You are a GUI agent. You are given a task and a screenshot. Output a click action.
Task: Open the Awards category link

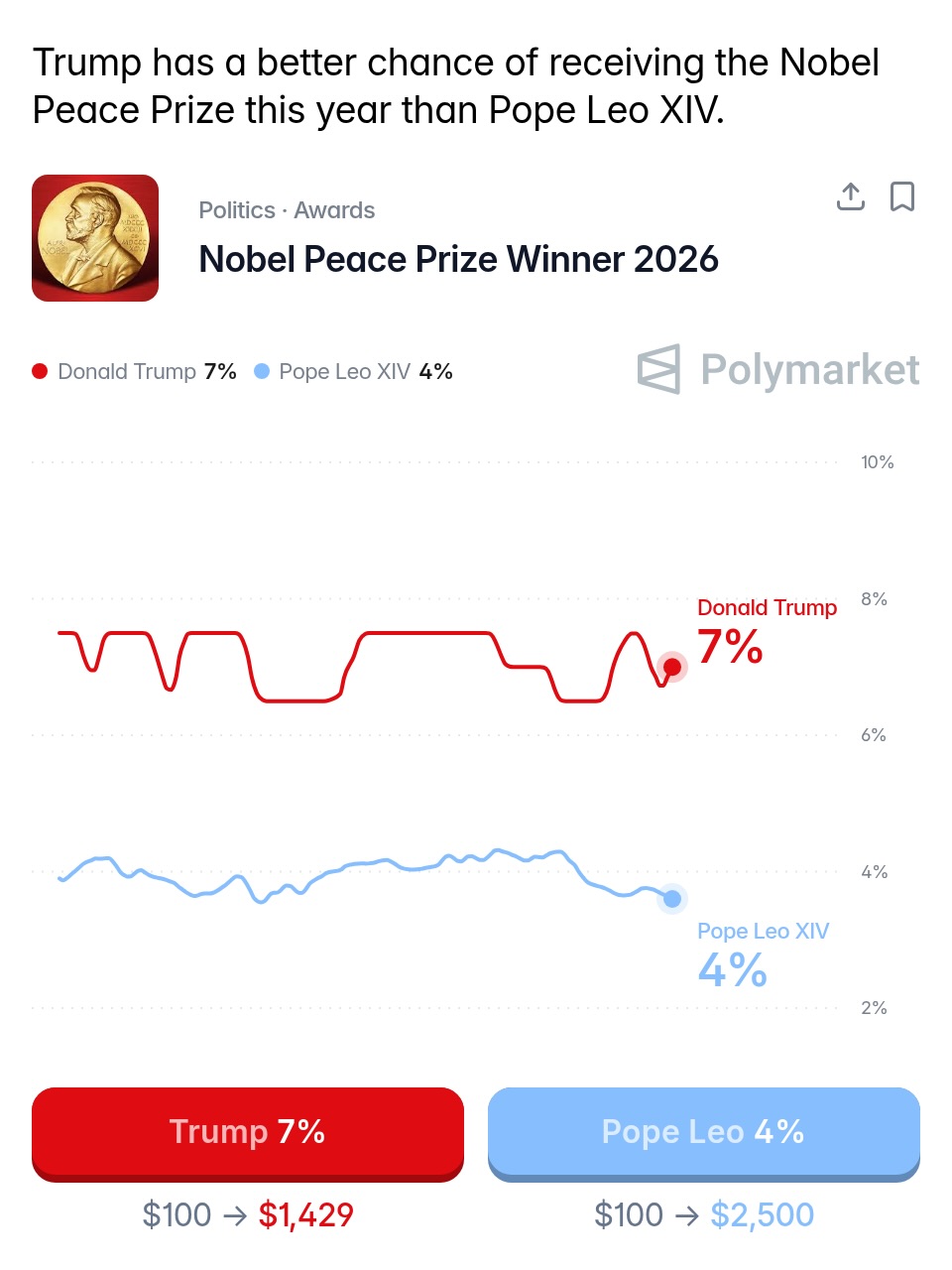(x=334, y=210)
